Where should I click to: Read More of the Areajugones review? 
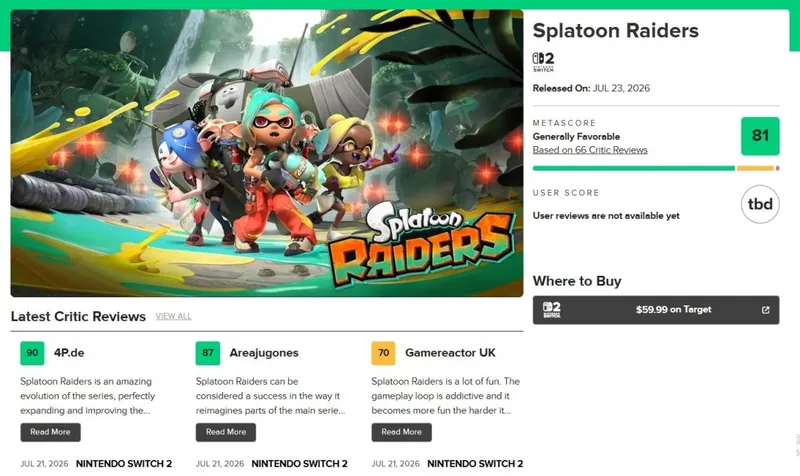(x=226, y=432)
